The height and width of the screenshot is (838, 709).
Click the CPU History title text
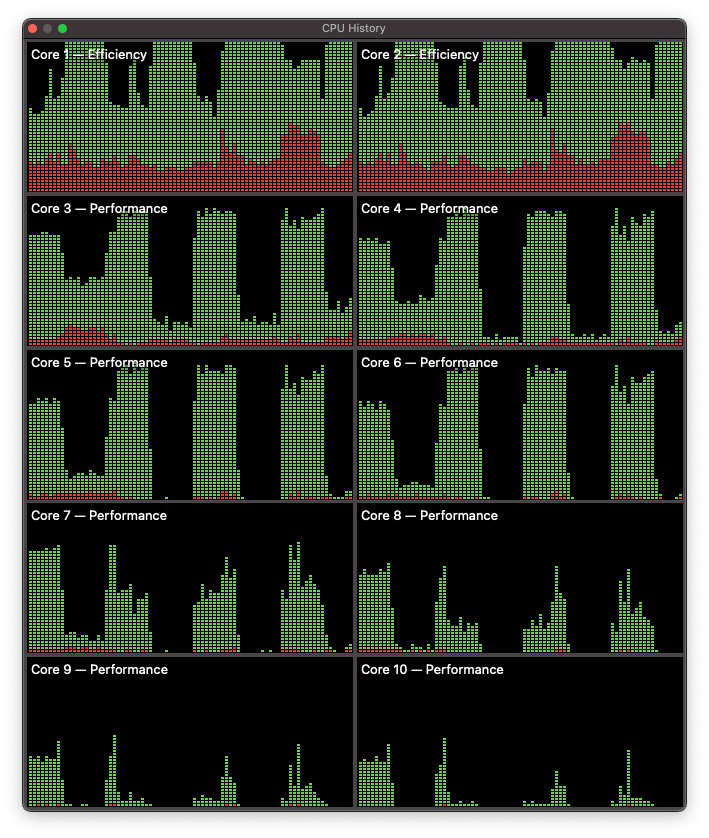tap(353, 28)
